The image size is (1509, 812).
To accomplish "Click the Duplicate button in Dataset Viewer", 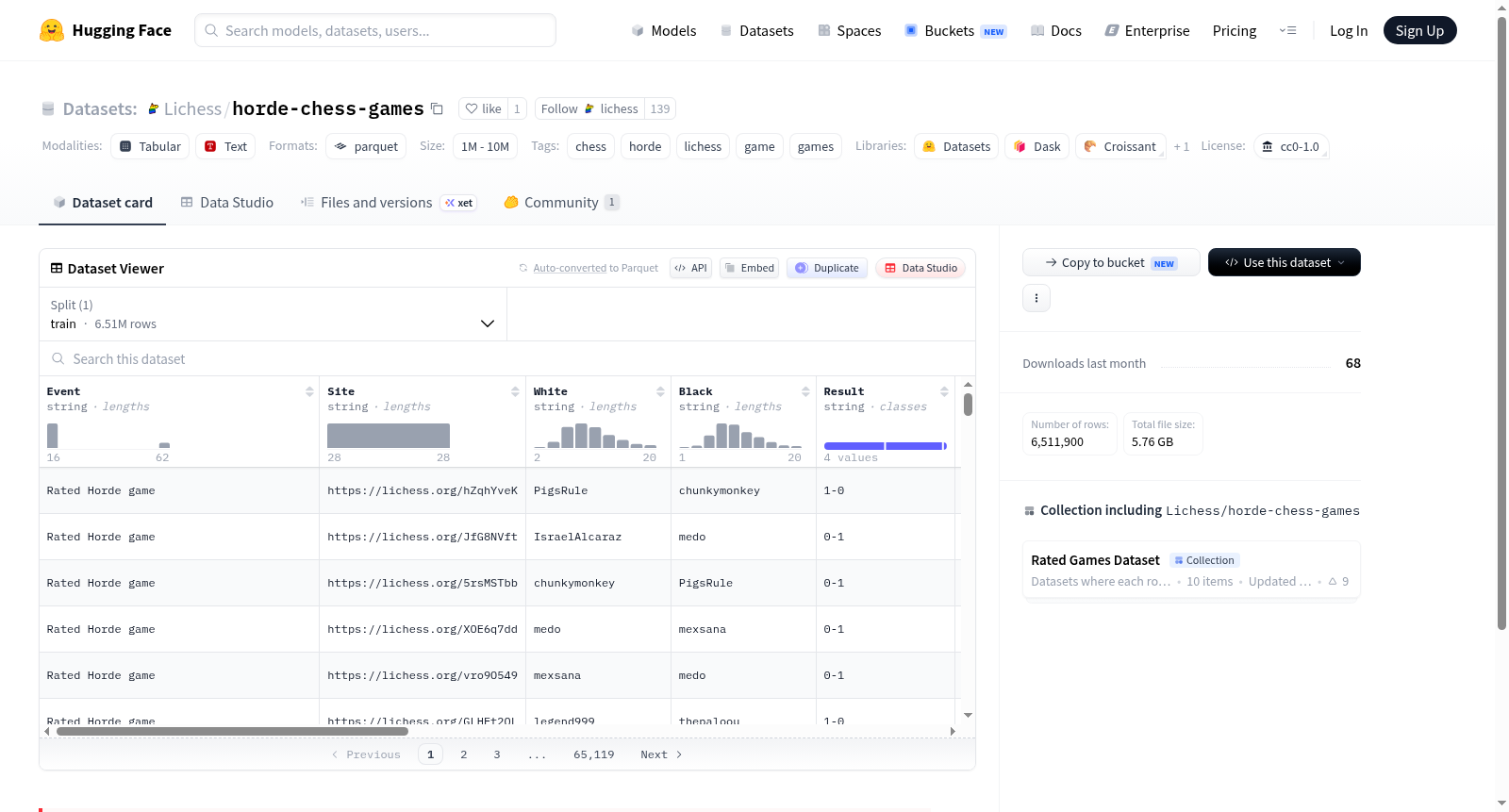I will pyautogui.click(x=827, y=268).
